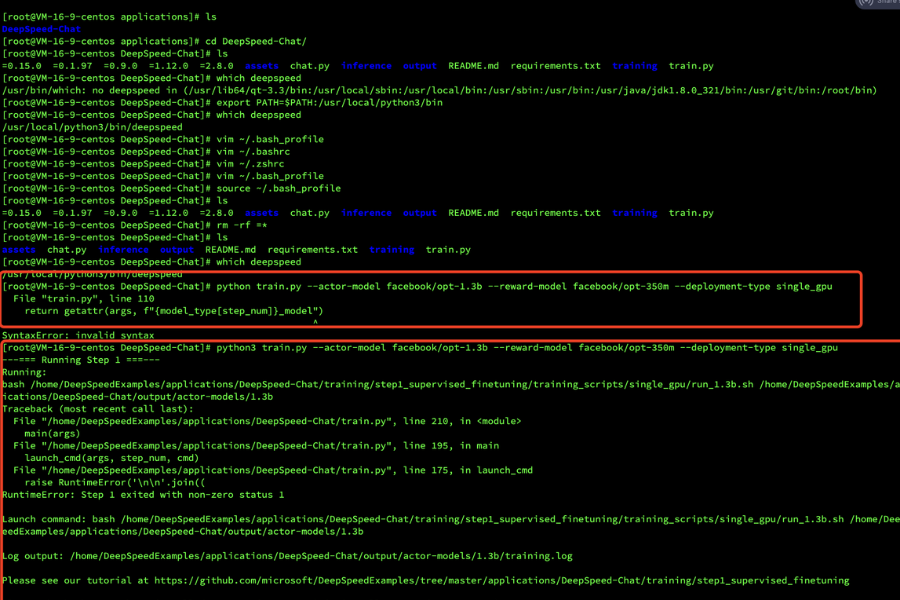The width and height of the screenshot is (900, 600).
Task: Click the 'return getattr(args, ...' code line
Action: pos(174,311)
